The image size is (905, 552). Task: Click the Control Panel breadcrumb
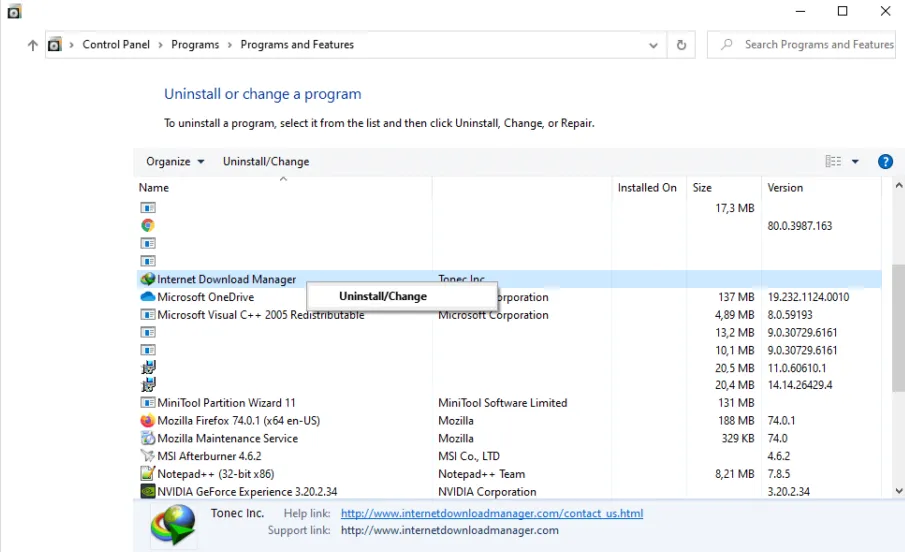click(x=116, y=44)
